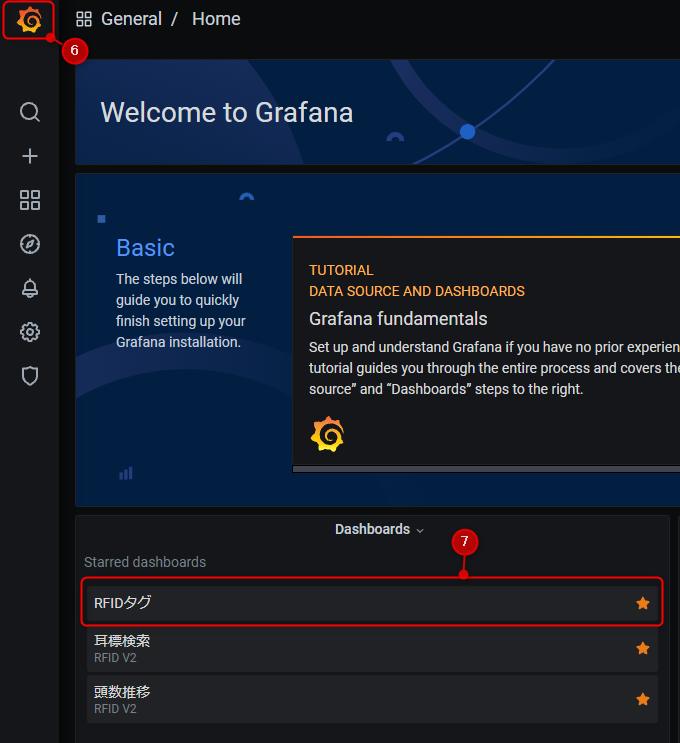
Task: Click the Create plus icon
Action: (30, 156)
